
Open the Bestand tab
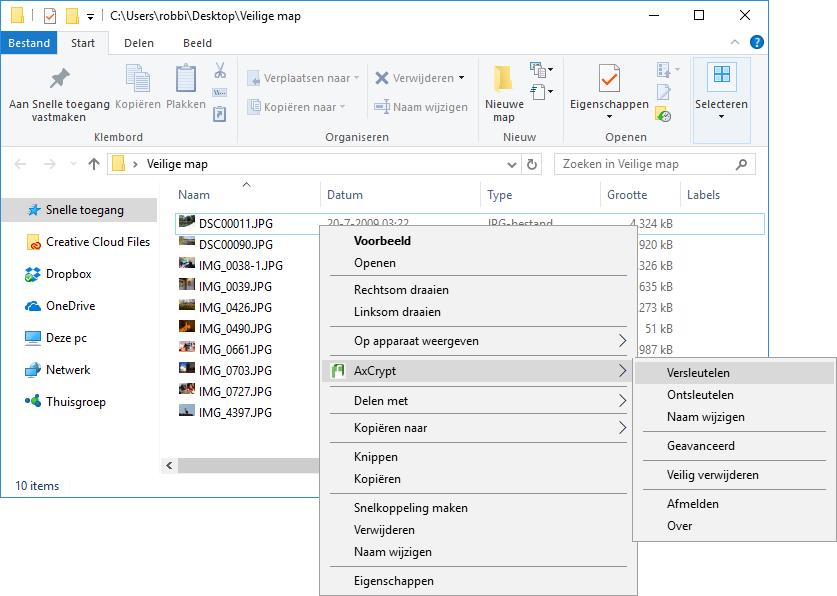[29, 43]
